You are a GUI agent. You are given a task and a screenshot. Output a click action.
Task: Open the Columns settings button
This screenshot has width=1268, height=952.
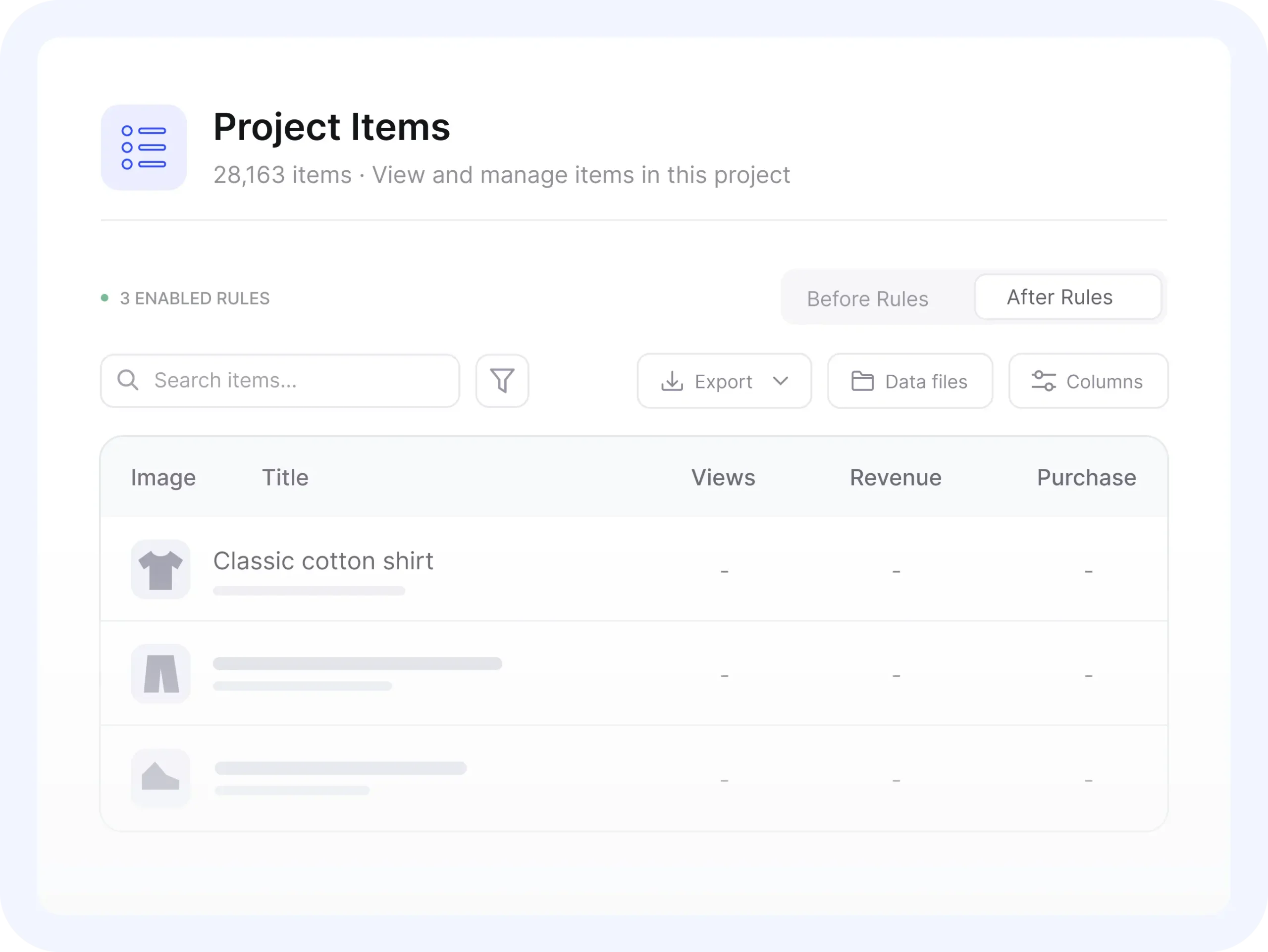tap(1088, 381)
